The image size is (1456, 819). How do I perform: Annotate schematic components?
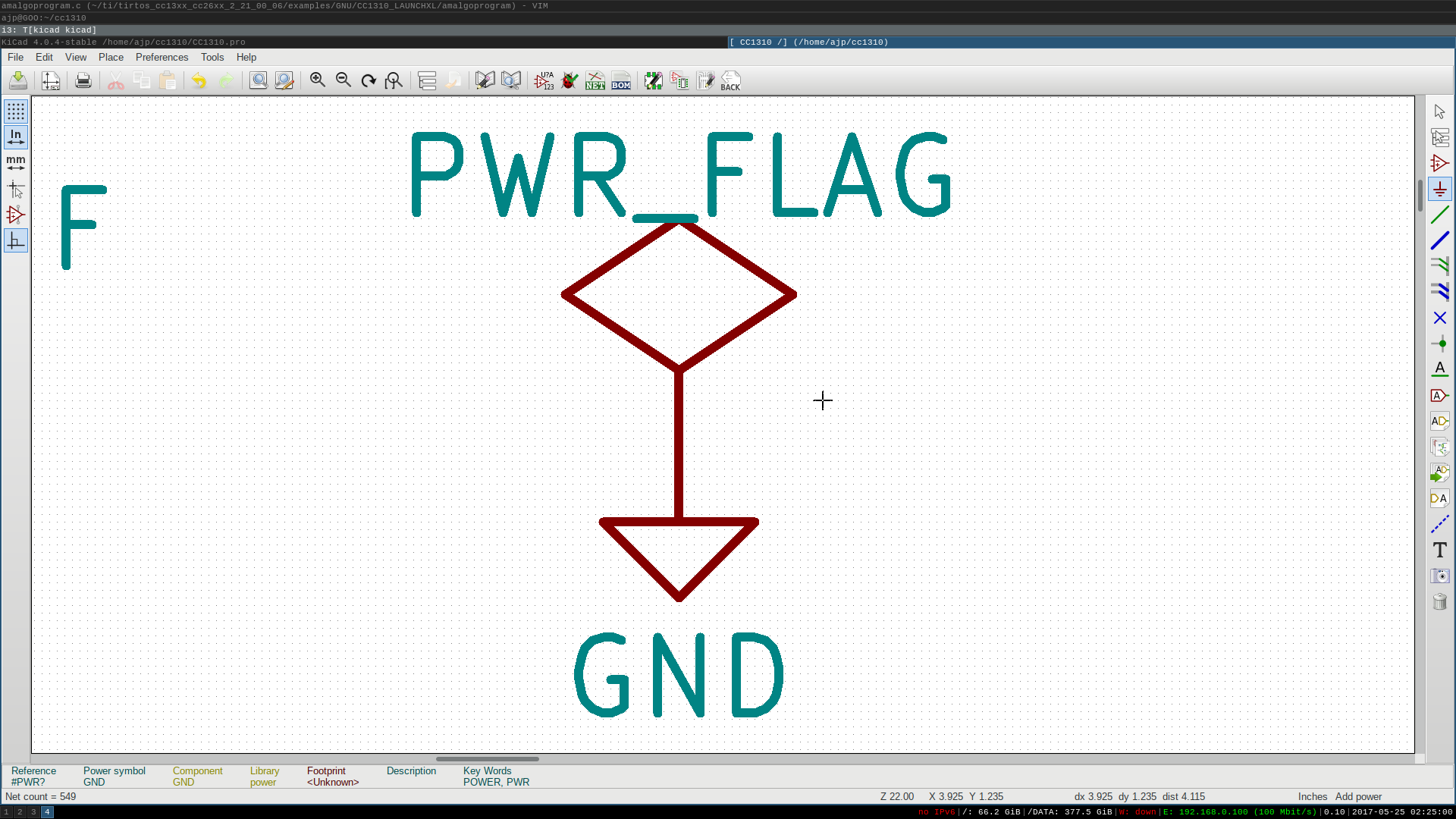coord(544,80)
